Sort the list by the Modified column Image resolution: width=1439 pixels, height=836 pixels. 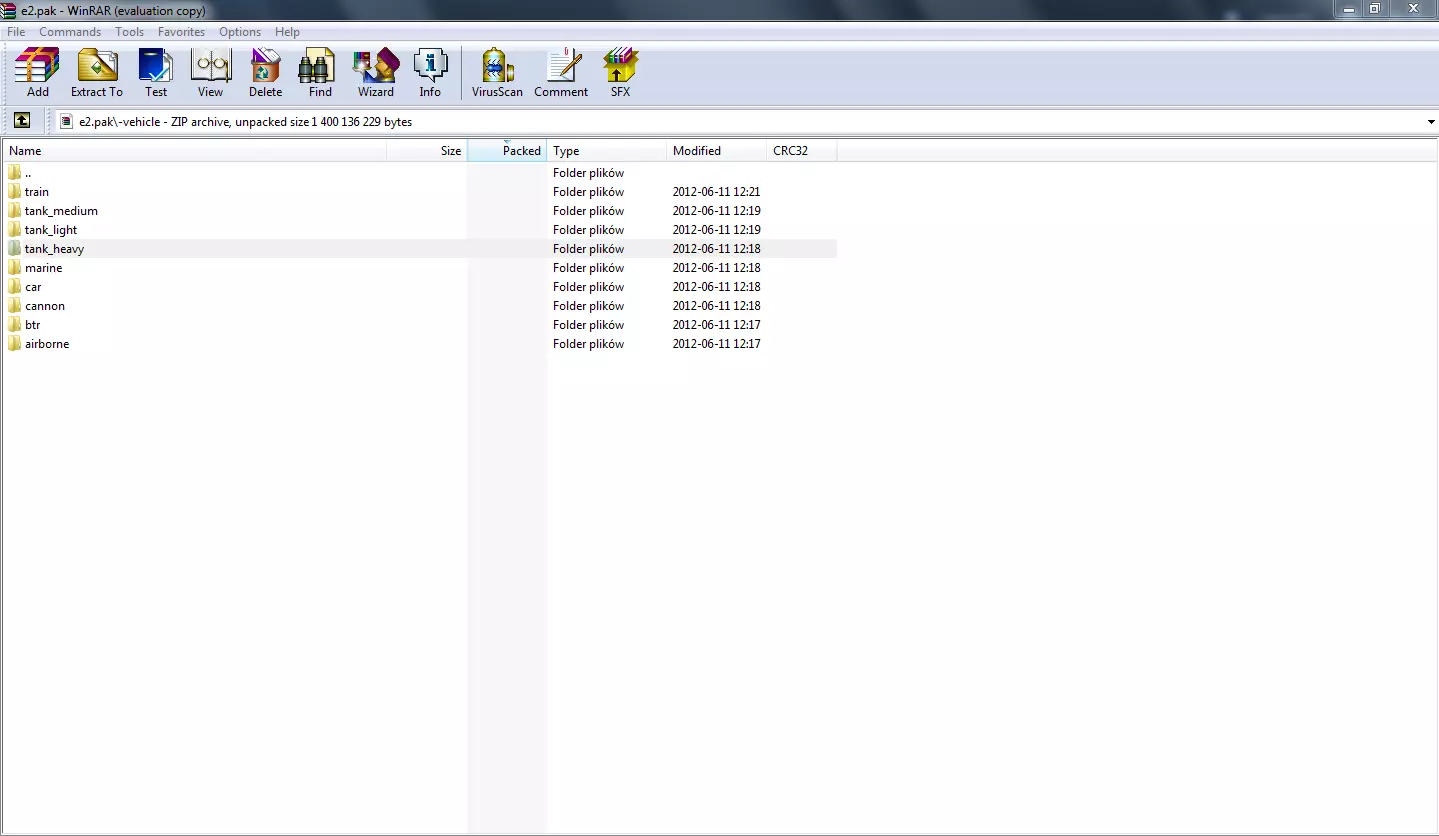[x=717, y=151]
